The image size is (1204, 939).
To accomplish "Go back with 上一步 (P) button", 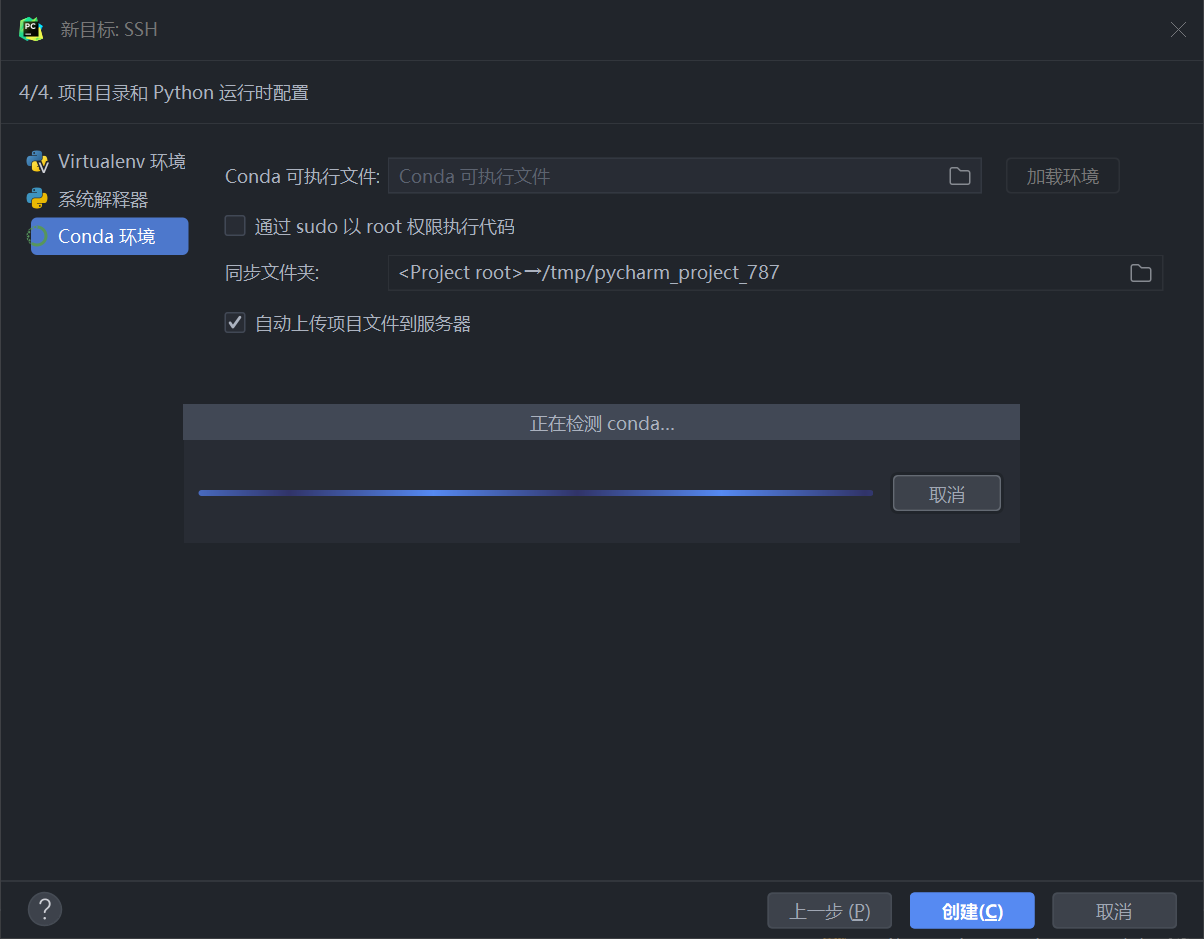I will [829, 911].
